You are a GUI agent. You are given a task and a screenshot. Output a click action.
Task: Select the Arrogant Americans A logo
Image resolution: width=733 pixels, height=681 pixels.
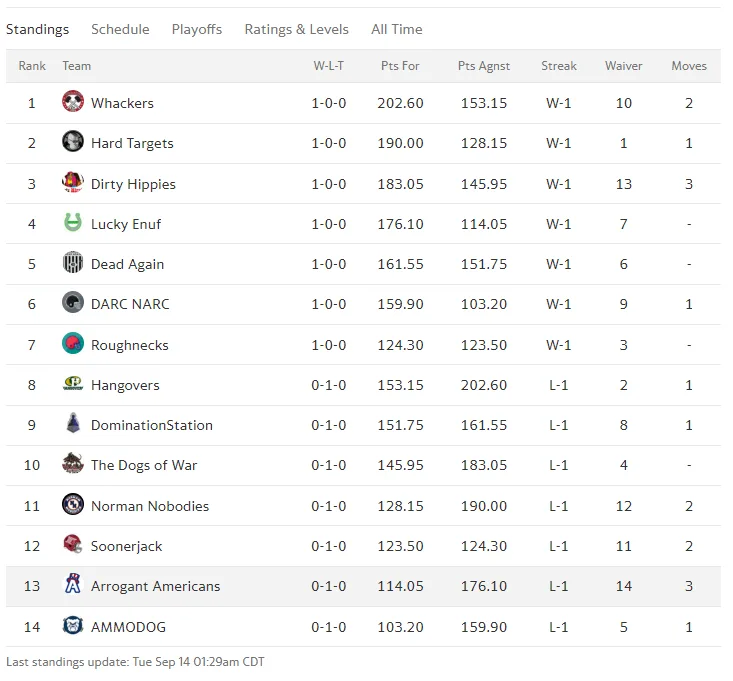click(73, 584)
